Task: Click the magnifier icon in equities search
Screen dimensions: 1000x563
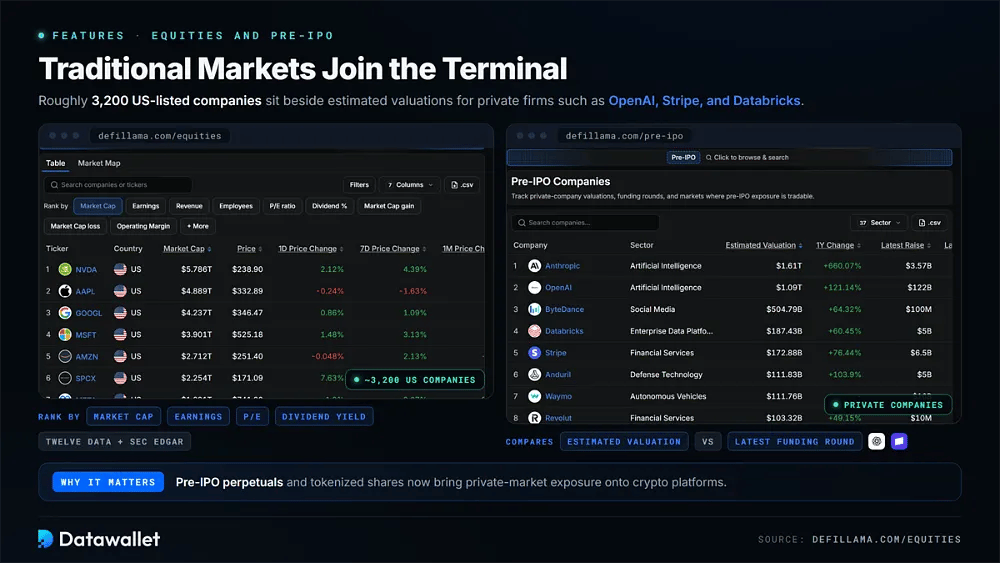Action: click(x=54, y=185)
